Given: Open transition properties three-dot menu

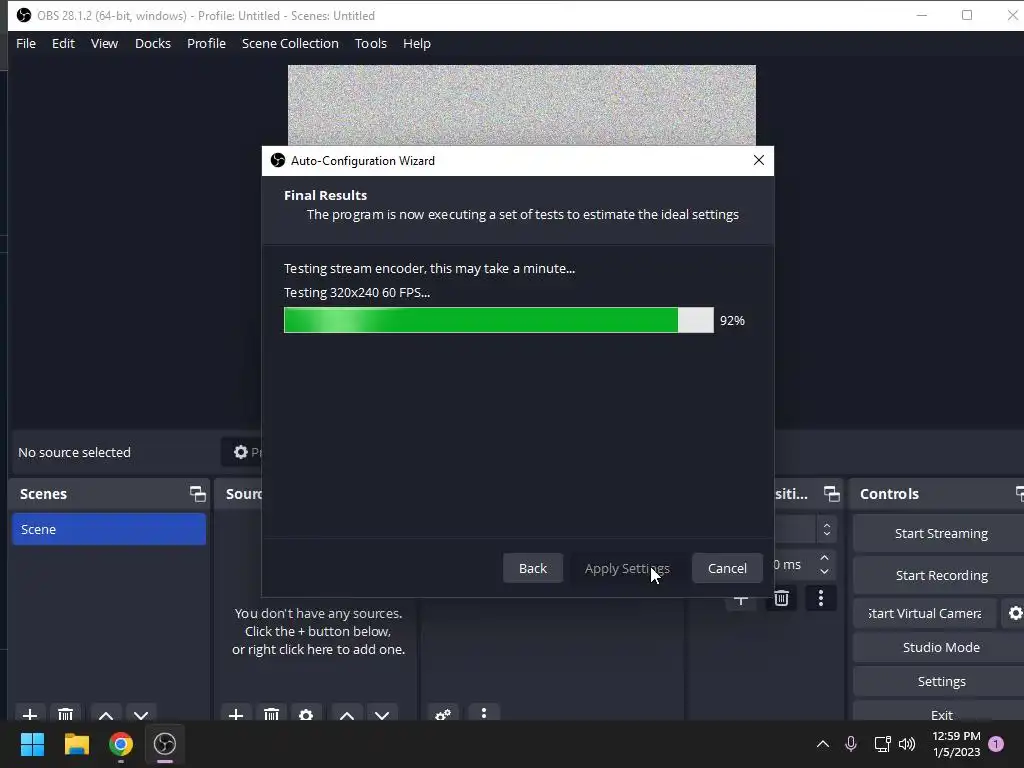Looking at the screenshot, I should (x=821, y=598).
